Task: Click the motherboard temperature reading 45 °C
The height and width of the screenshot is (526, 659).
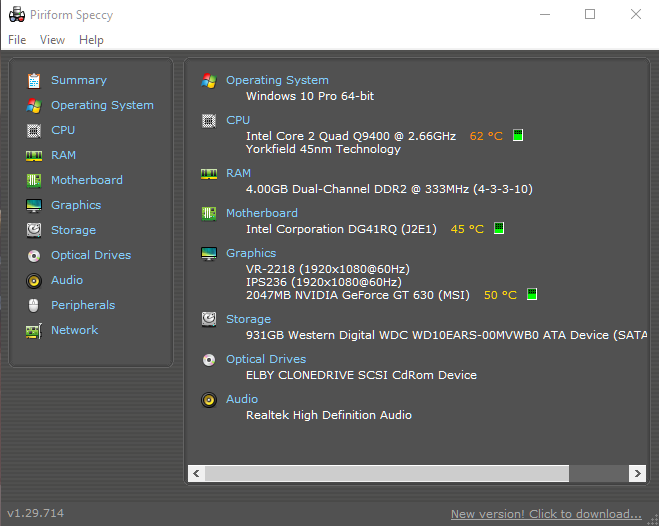Action: 467,229
